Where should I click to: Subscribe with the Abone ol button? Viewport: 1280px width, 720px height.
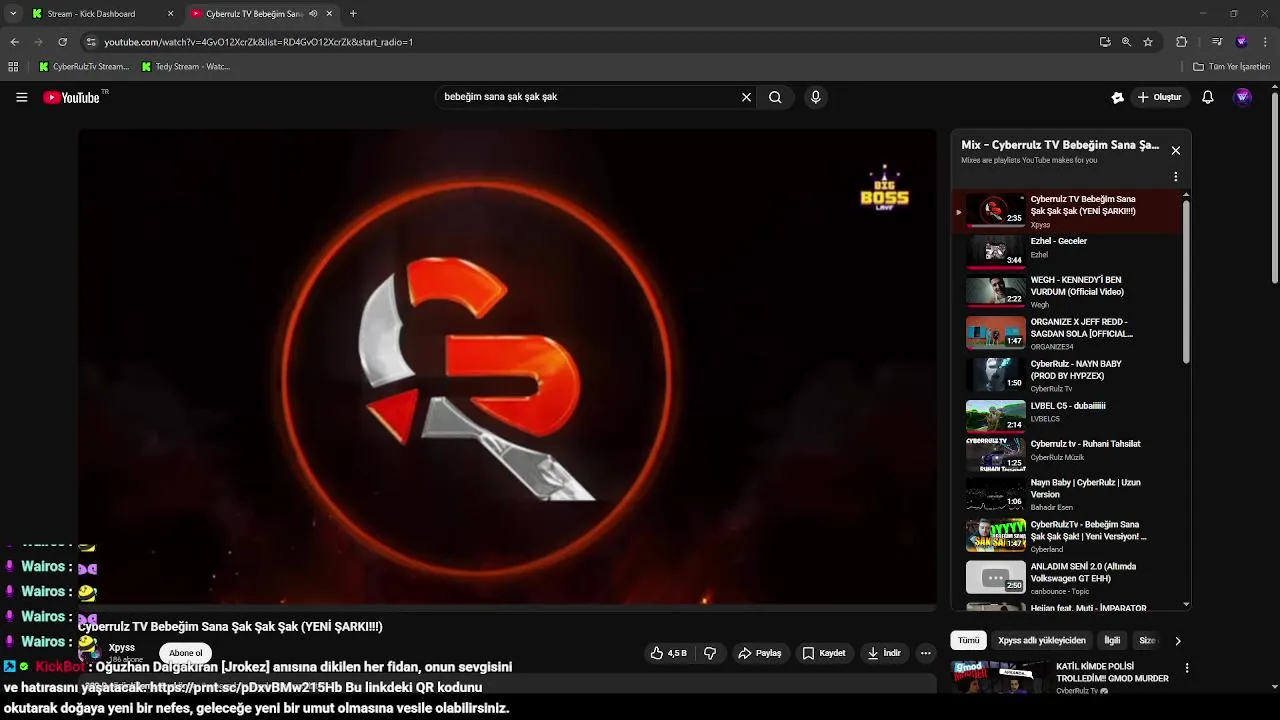coord(185,653)
